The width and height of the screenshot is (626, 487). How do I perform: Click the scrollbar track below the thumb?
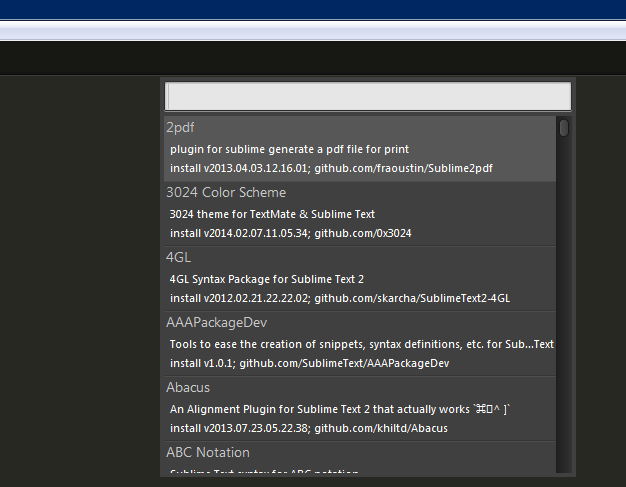[x=564, y=303]
